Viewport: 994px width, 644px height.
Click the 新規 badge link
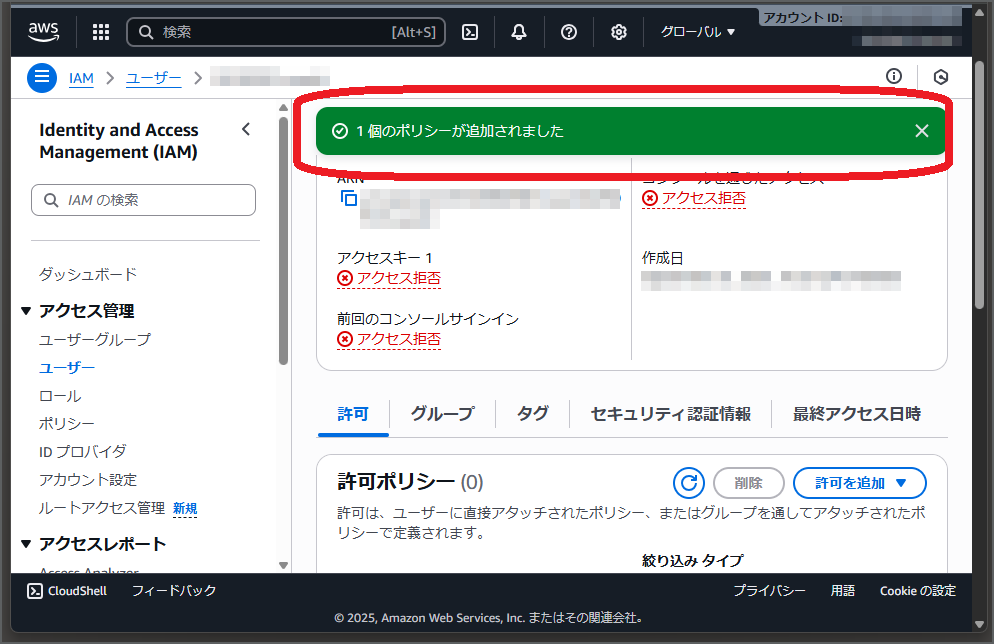tap(185, 508)
